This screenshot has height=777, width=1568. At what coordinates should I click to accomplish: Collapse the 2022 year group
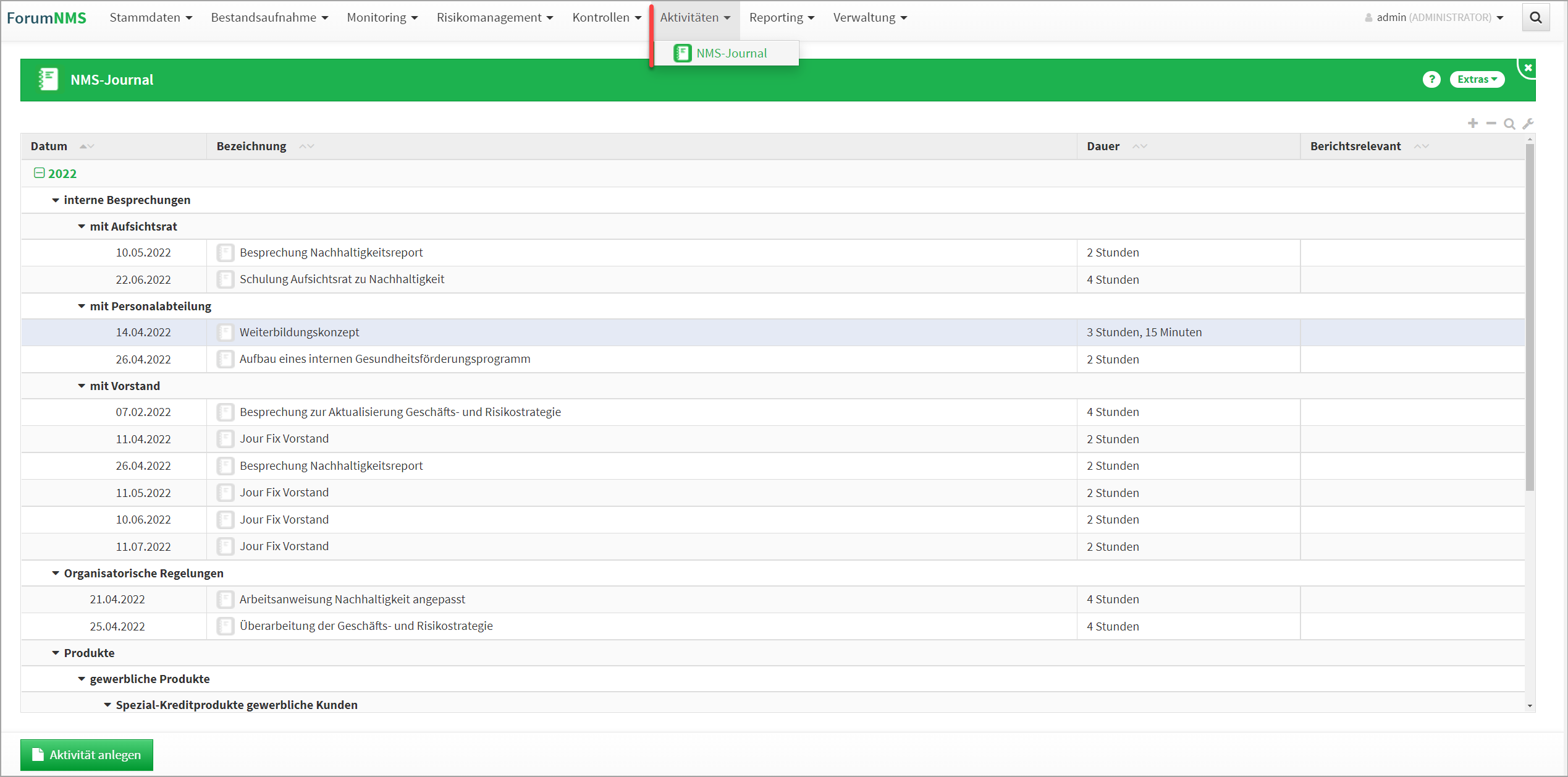coord(39,173)
